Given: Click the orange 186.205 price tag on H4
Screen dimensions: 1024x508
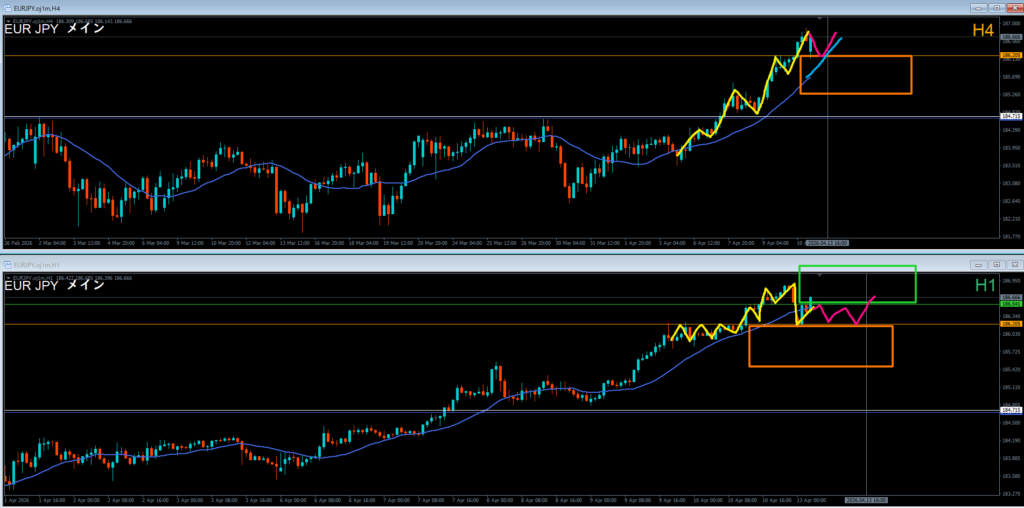Looking at the screenshot, I should click(1009, 56).
